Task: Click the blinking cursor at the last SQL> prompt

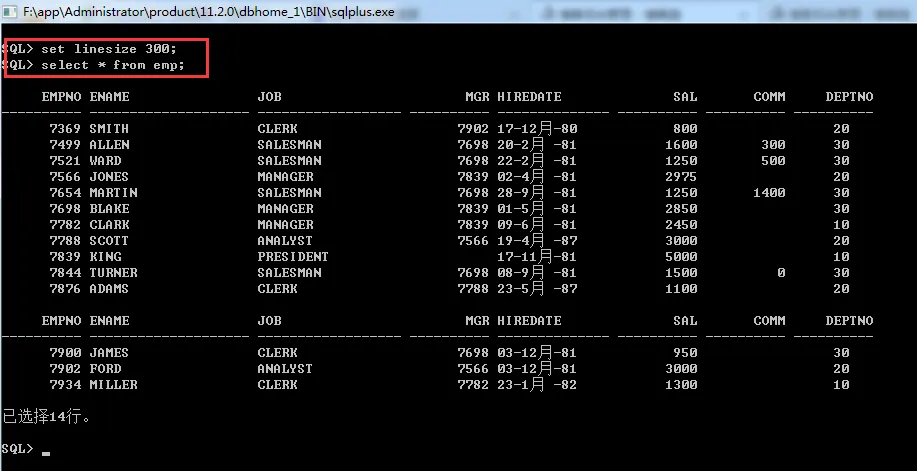Action: [46, 453]
